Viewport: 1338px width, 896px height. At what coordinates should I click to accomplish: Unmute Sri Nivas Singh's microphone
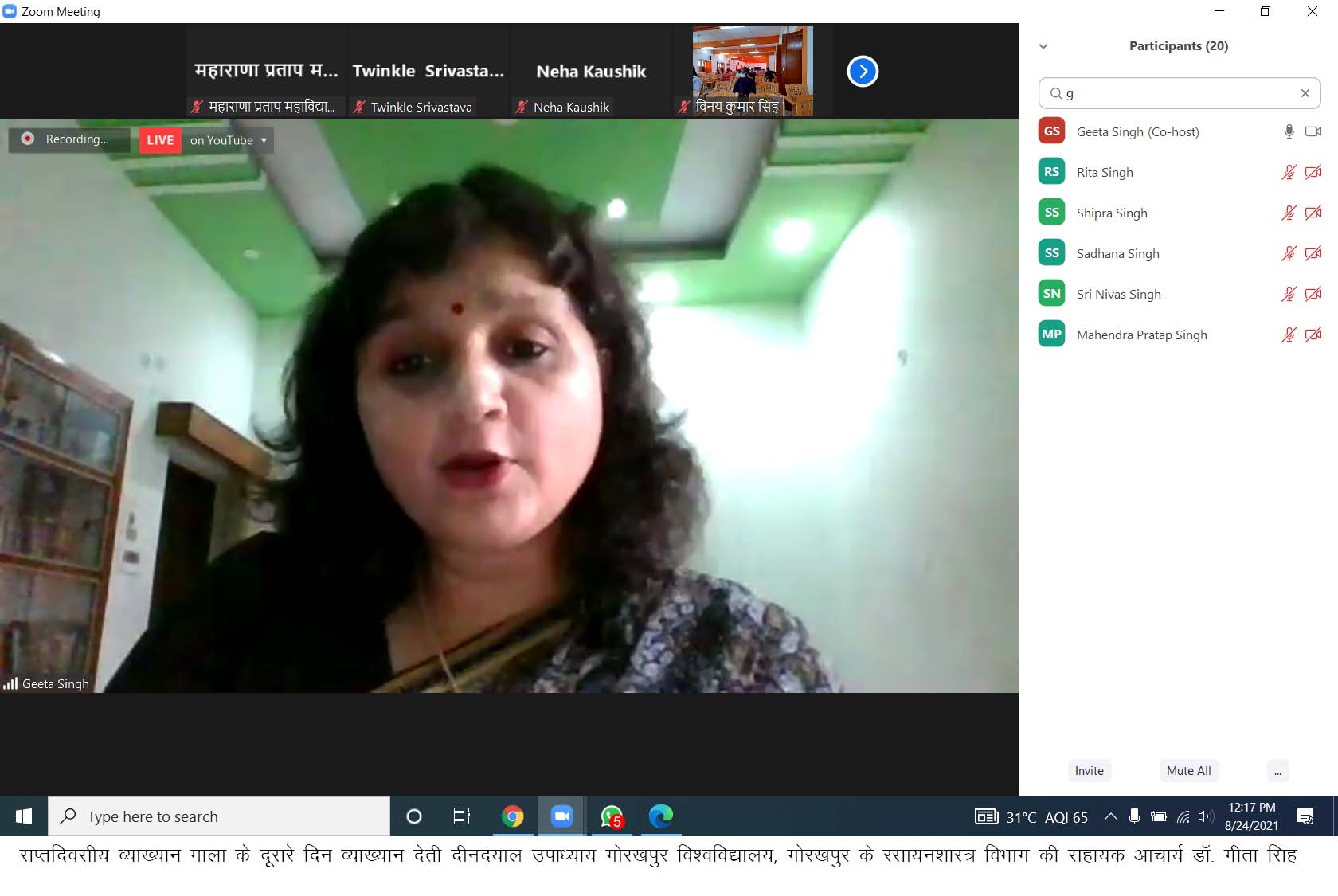pos(1289,294)
